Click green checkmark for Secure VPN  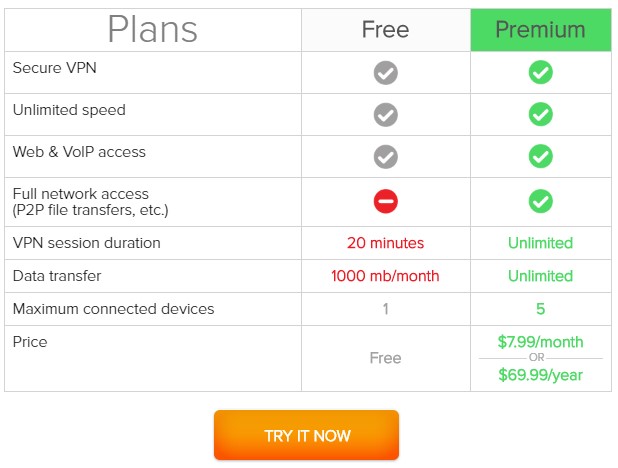point(540,73)
